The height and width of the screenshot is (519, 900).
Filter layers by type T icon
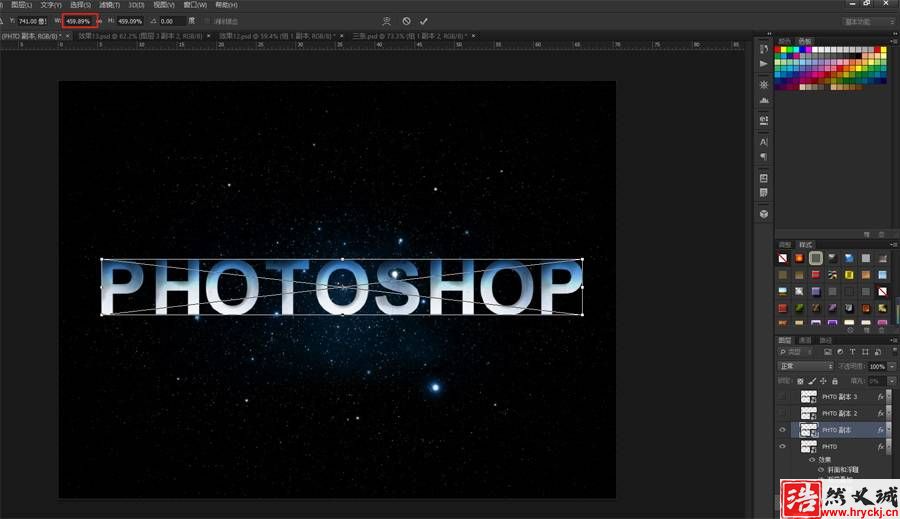[x=852, y=352]
